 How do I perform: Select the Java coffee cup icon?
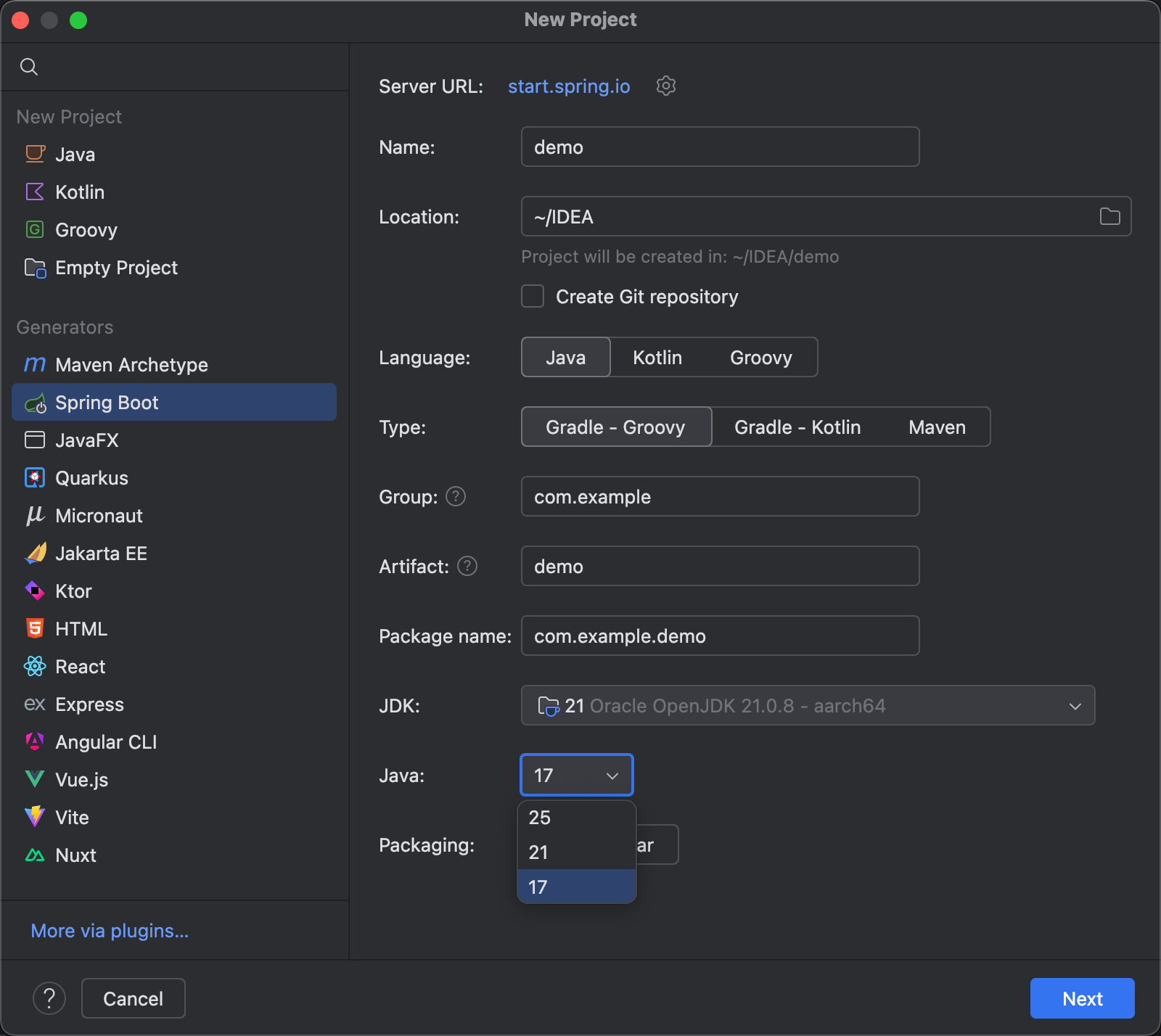click(35, 154)
